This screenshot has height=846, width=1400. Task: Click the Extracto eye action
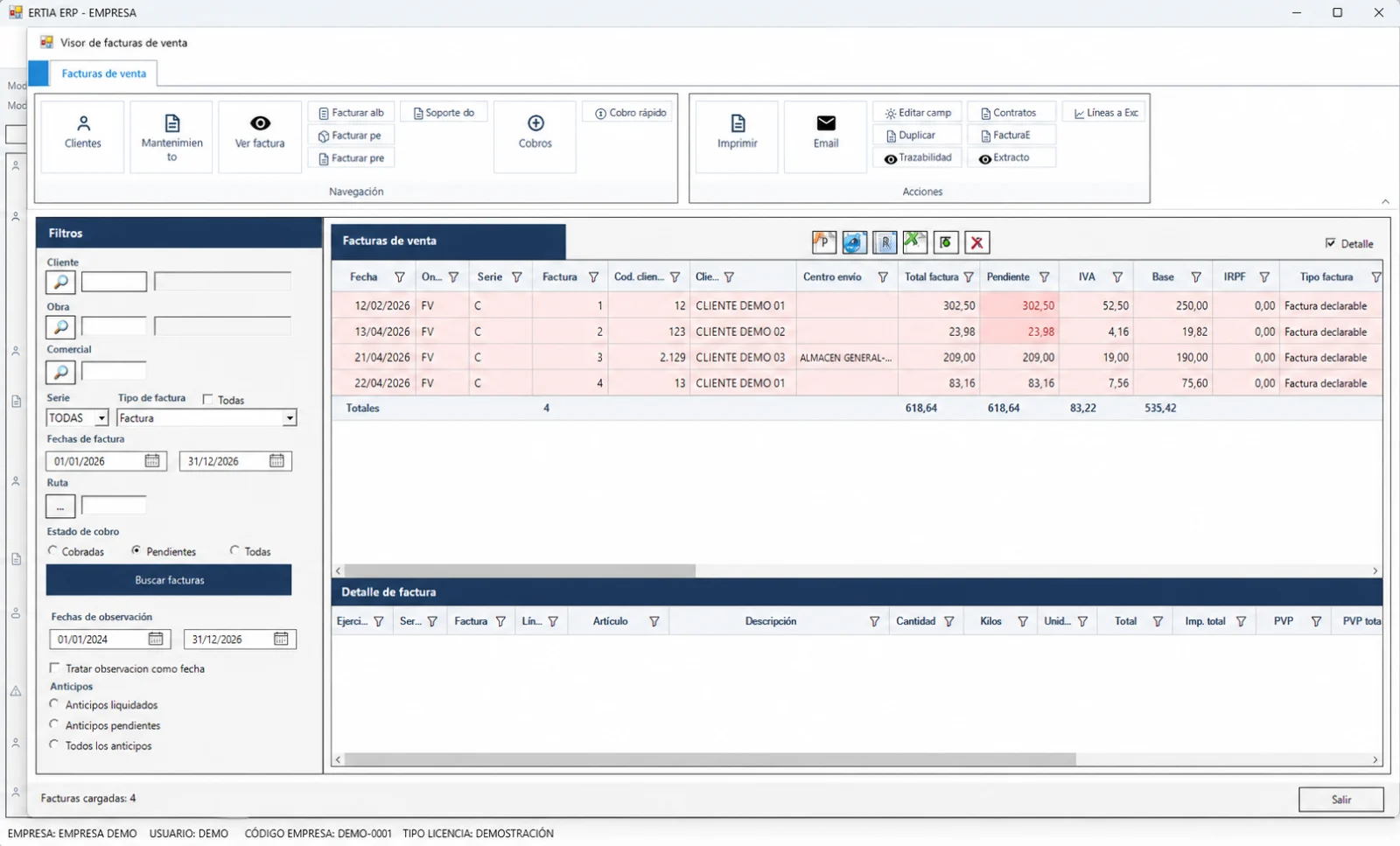tap(1011, 158)
